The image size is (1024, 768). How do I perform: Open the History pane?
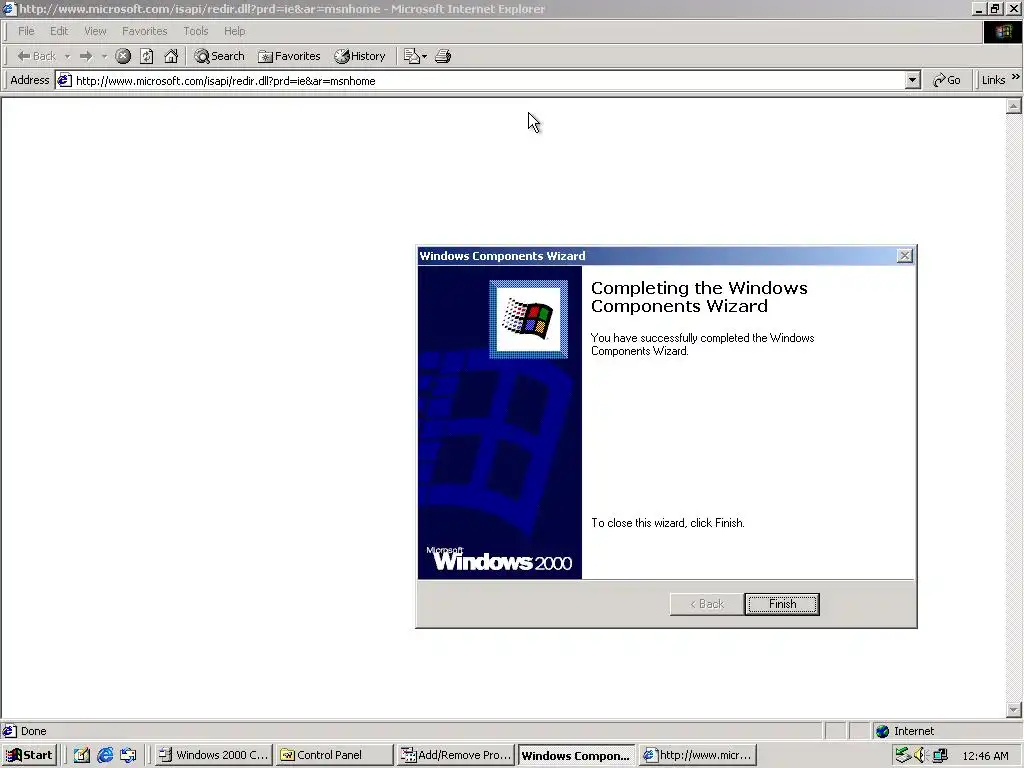(x=360, y=56)
